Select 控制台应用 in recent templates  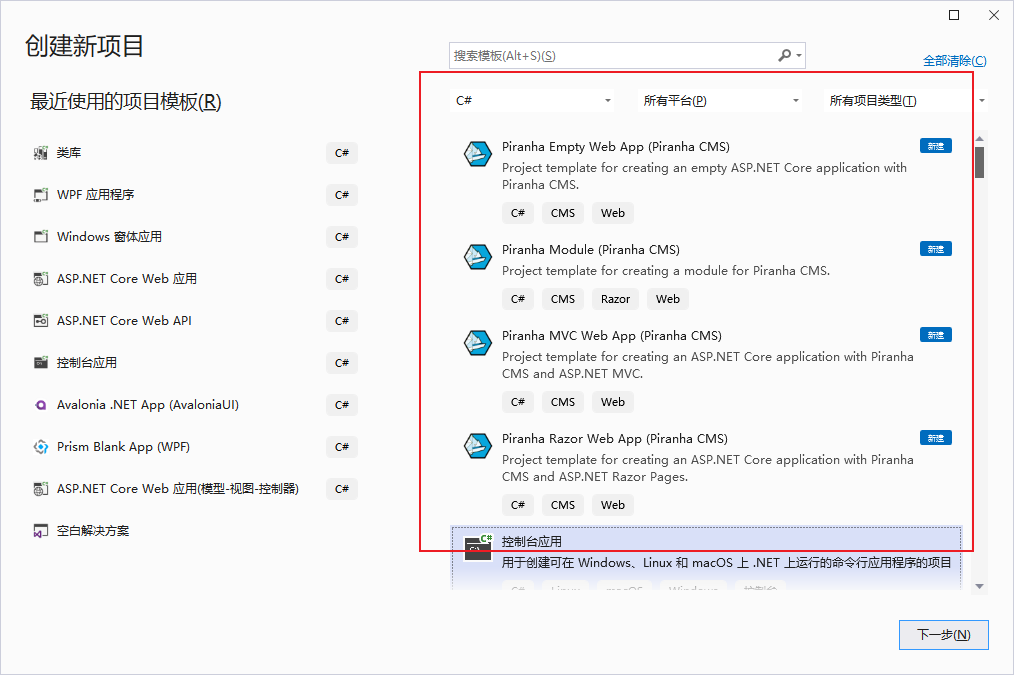(x=195, y=363)
